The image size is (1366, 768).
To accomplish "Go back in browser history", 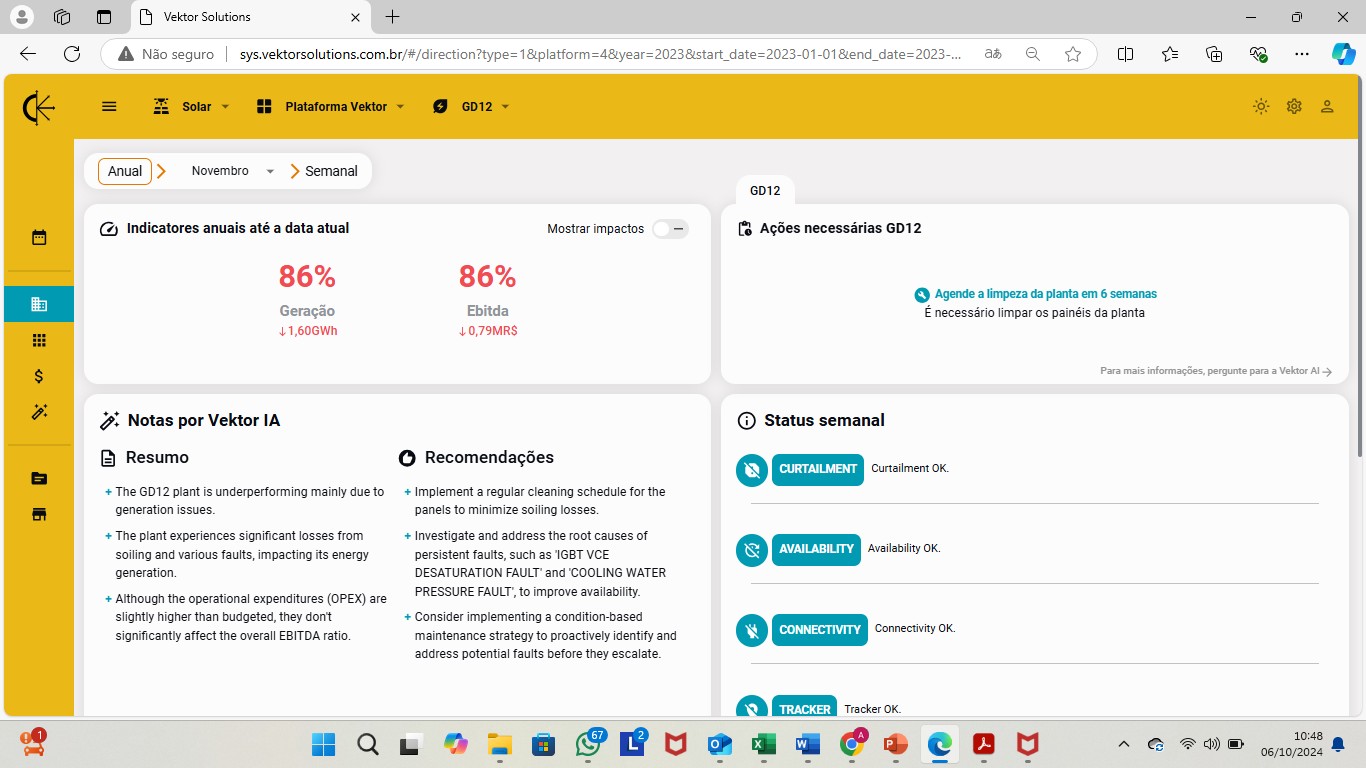I will pyautogui.click(x=28, y=54).
